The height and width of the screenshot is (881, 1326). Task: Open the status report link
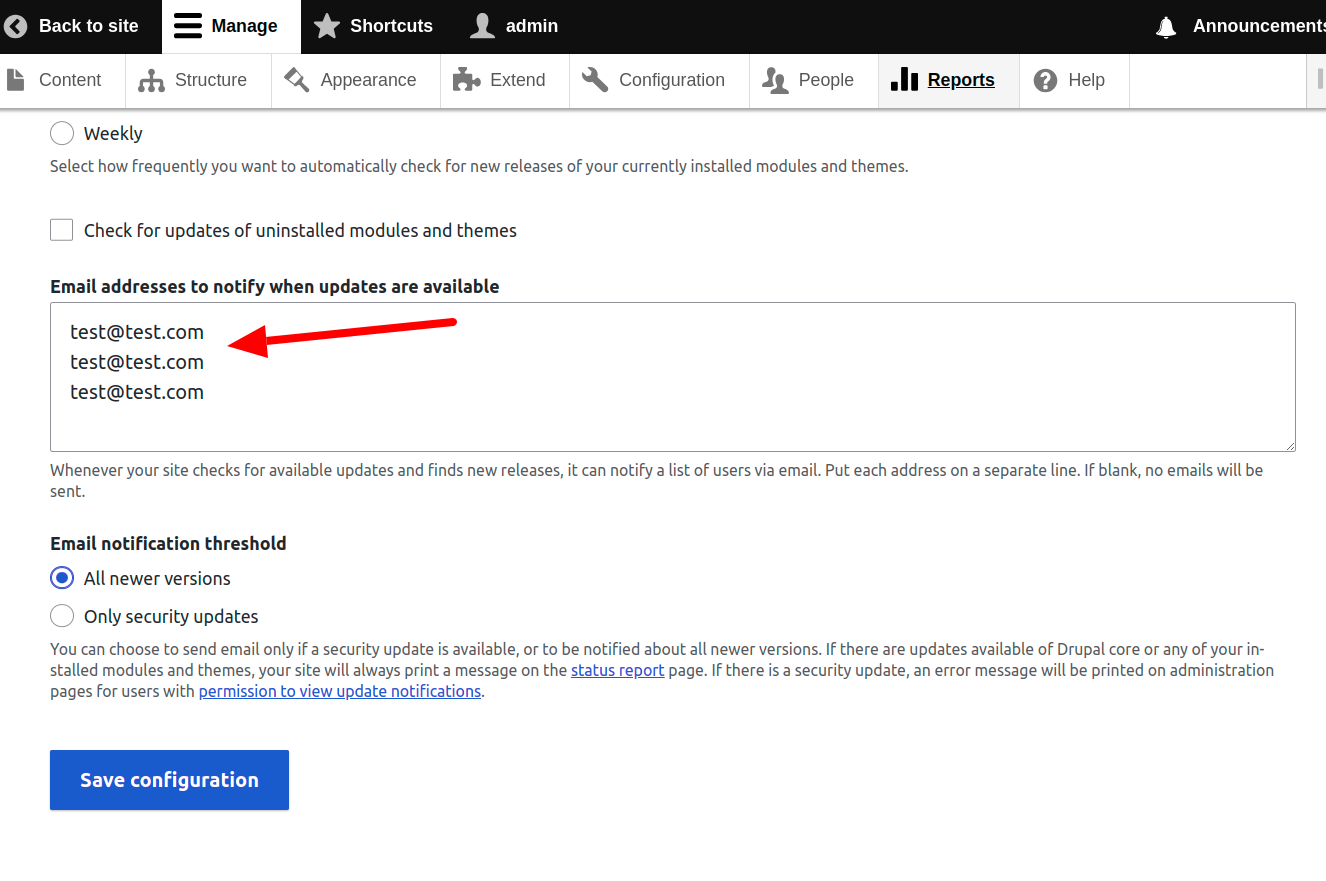tap(617, 669)
